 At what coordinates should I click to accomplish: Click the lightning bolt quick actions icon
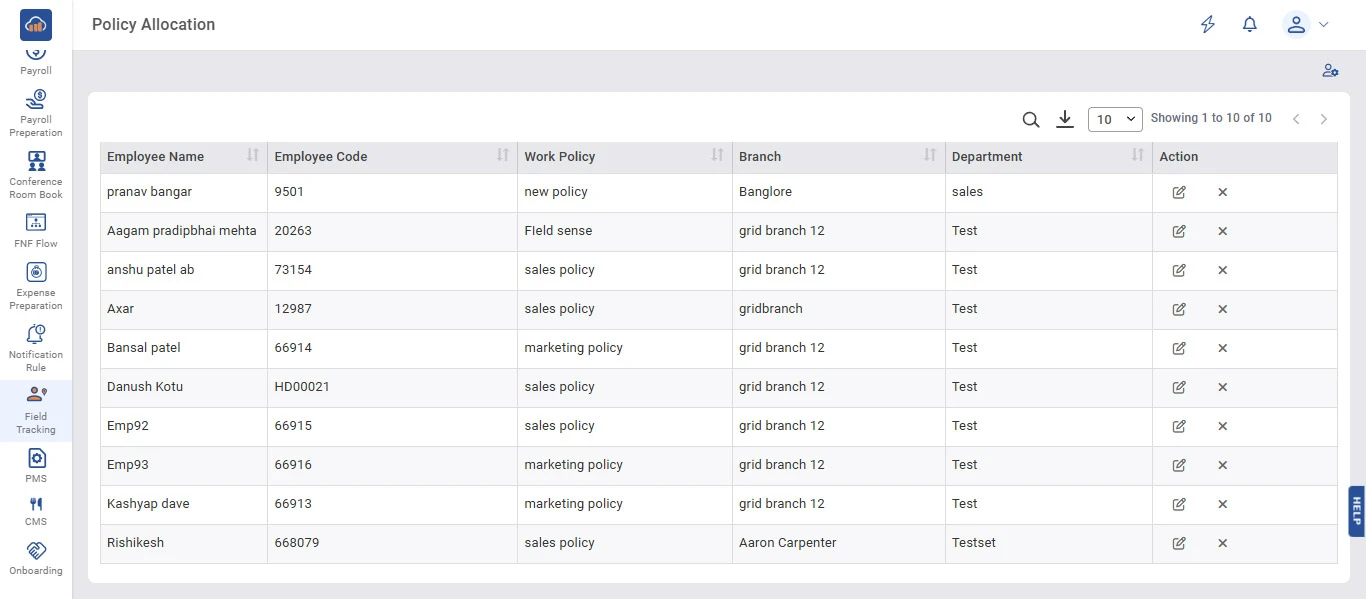[x=1208, y=25]
